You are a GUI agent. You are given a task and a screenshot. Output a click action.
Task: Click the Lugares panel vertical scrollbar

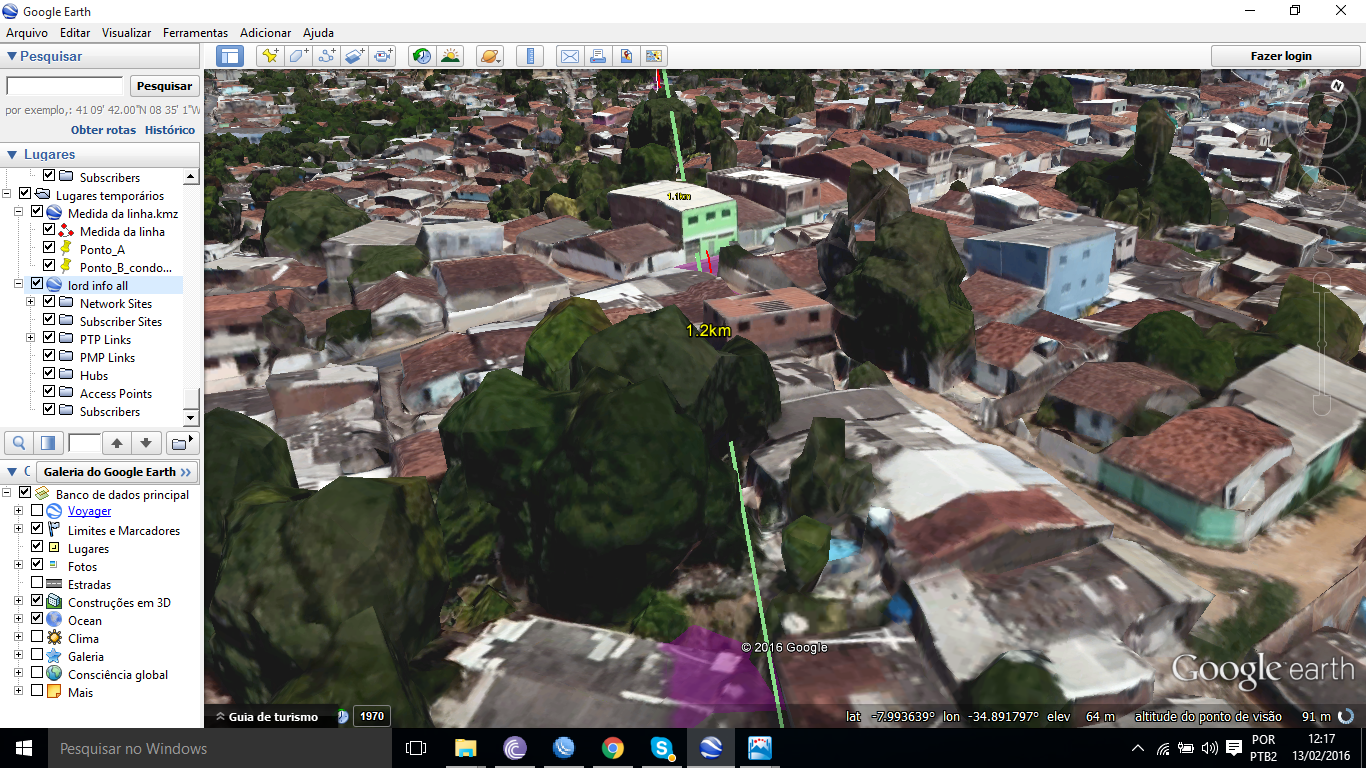[191, 297]
